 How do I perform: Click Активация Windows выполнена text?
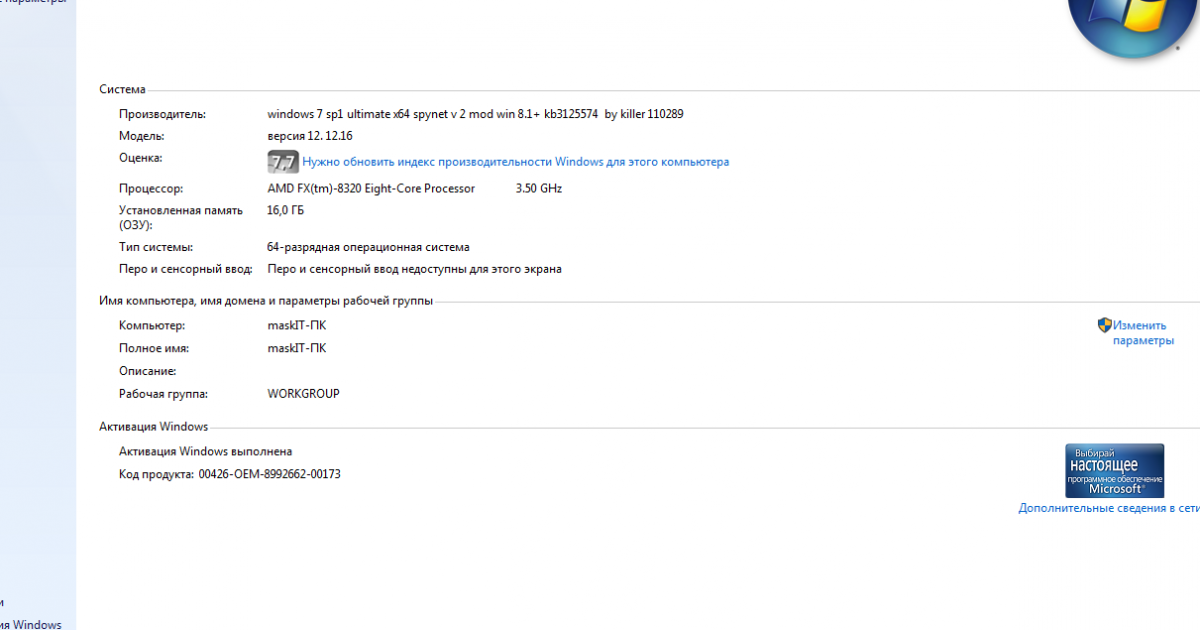(x=206, y=452)
